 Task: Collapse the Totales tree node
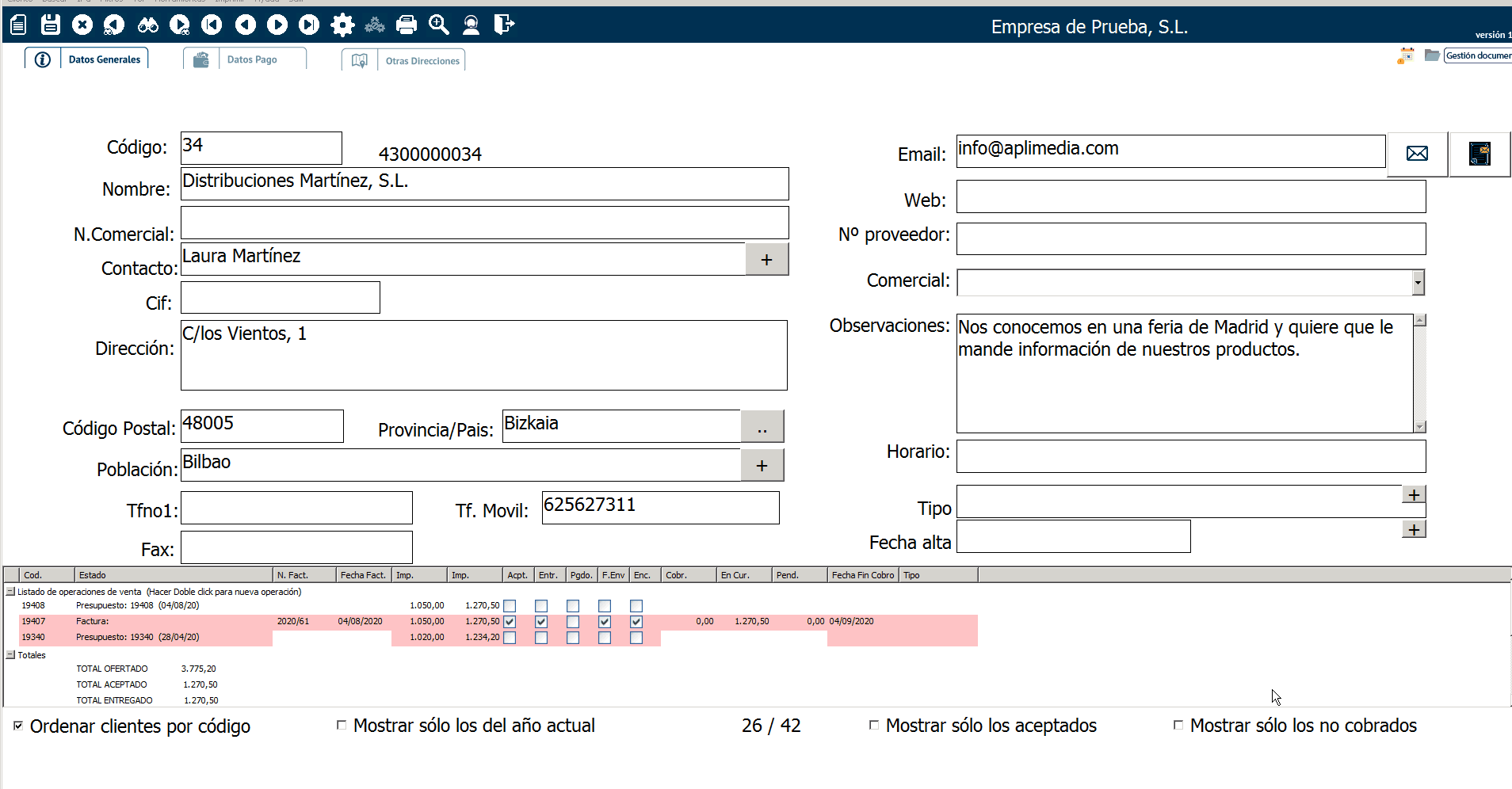11,655
